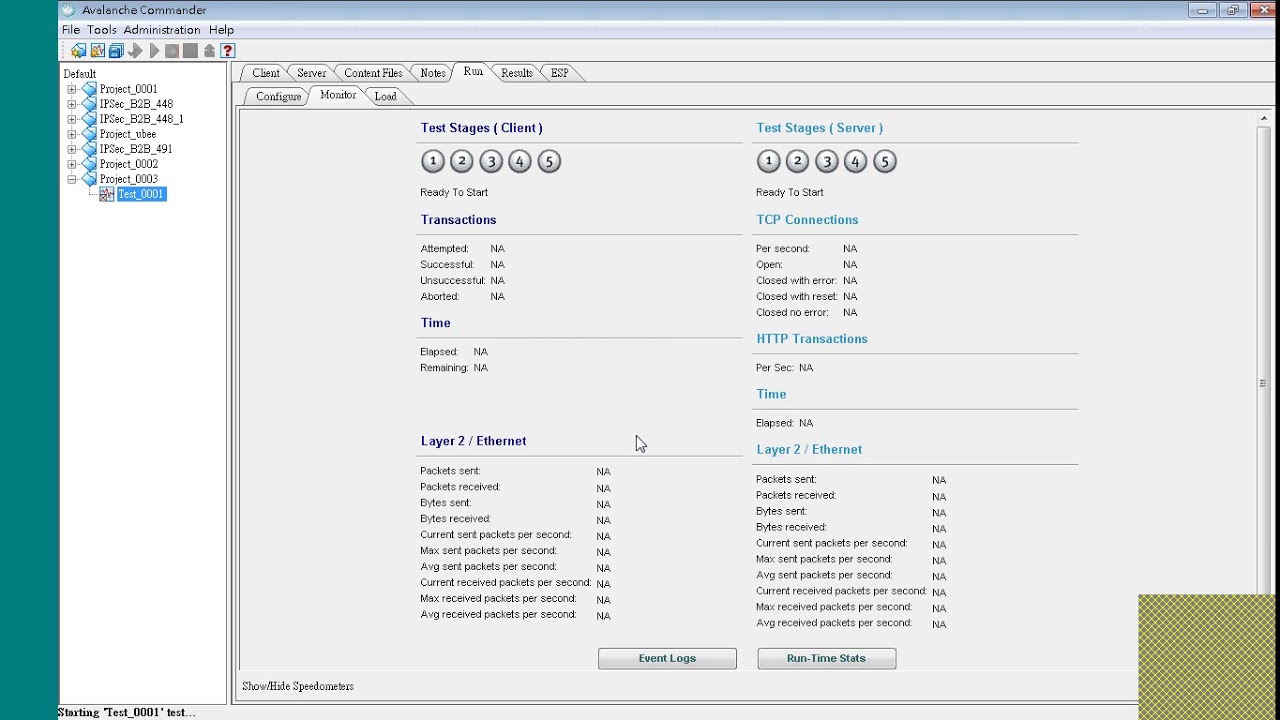Expand the IPSec_B2B_491 tree node
The image size is (1280, 720).
point(72,149)
